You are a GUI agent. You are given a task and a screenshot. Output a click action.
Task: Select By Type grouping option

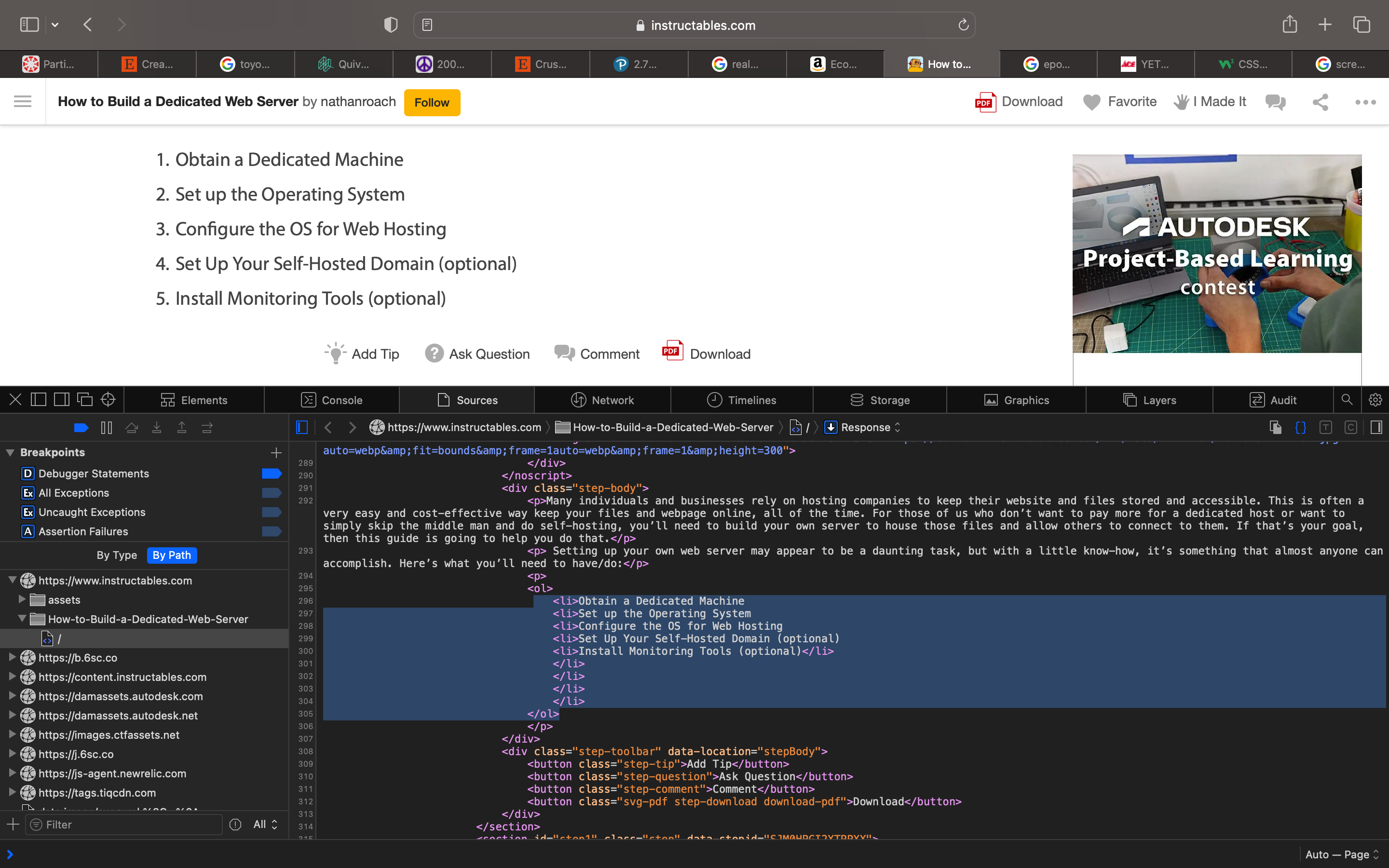point(117,555)
